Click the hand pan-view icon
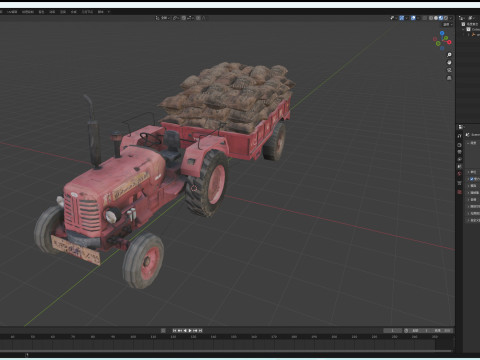Screen dimensions: 480x360 pyautogui.click(x=449, y=62)
